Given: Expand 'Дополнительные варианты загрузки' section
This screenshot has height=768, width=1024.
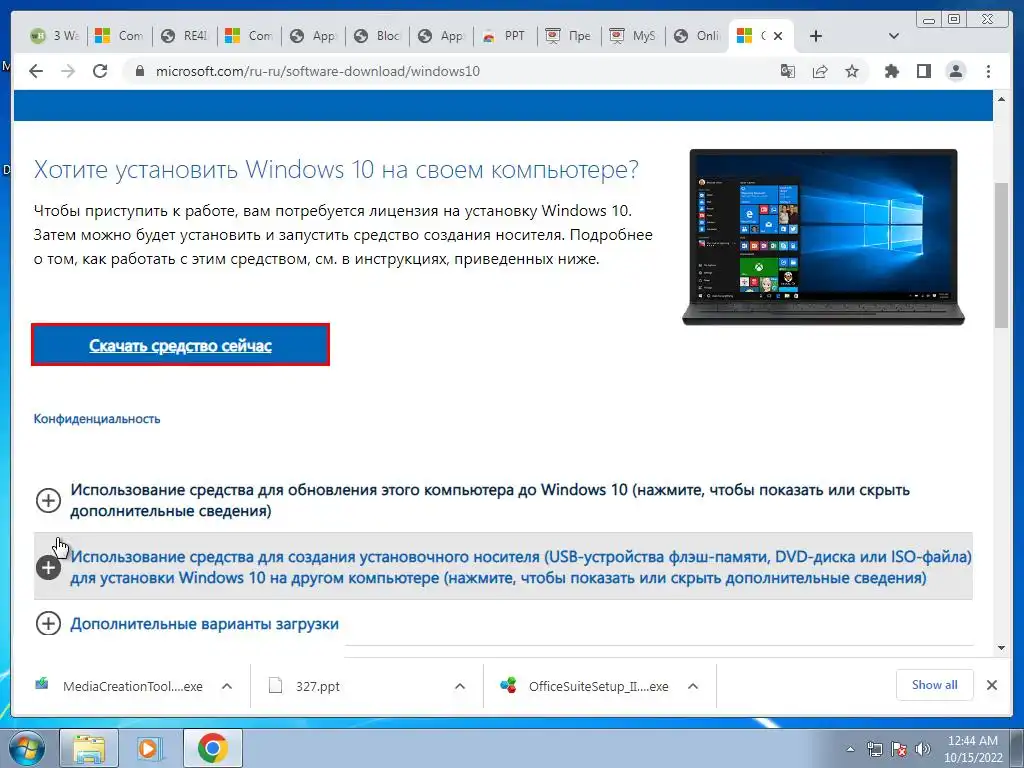Looking at the screenshot, I should 188,624.
